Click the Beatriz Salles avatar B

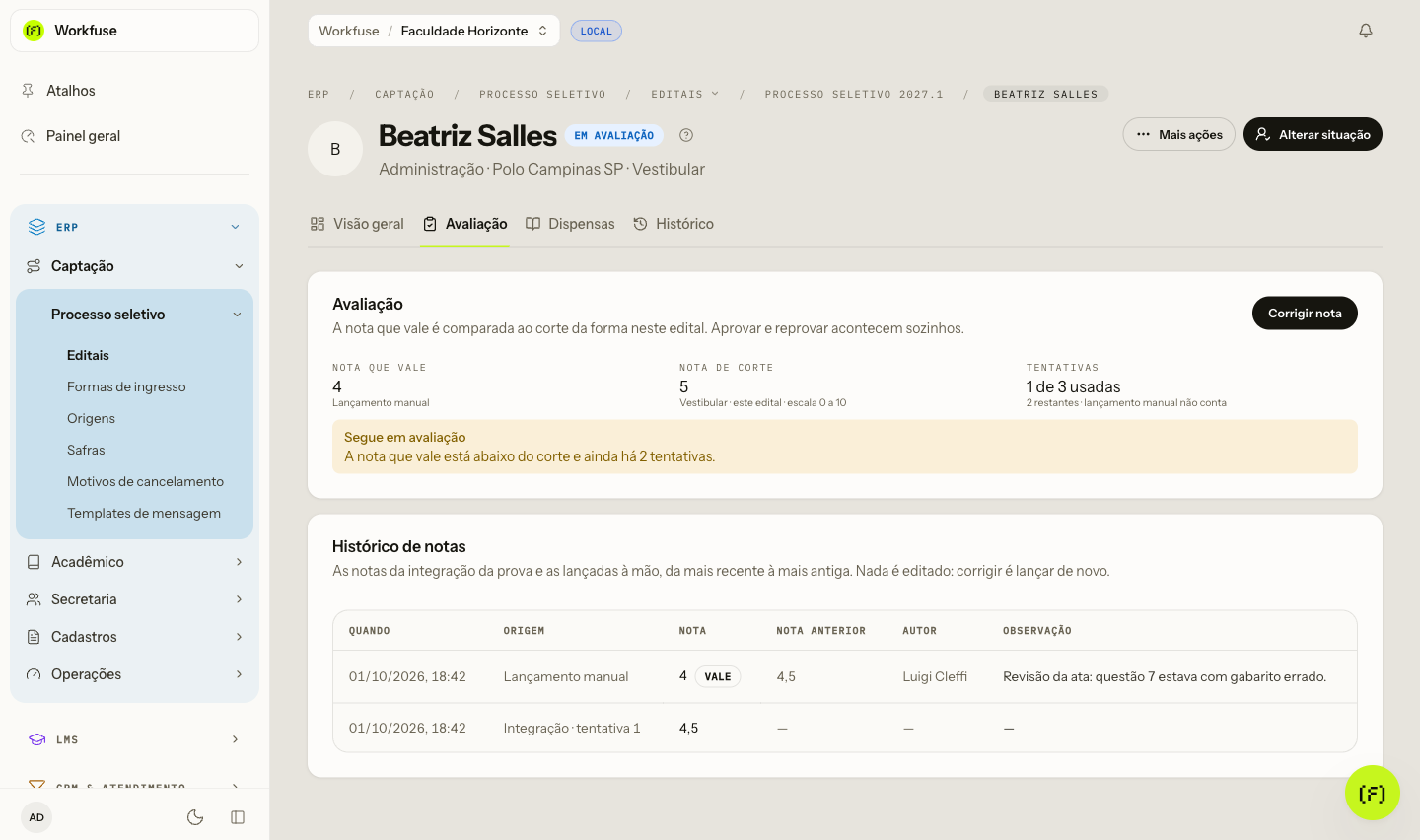[335, 149]
